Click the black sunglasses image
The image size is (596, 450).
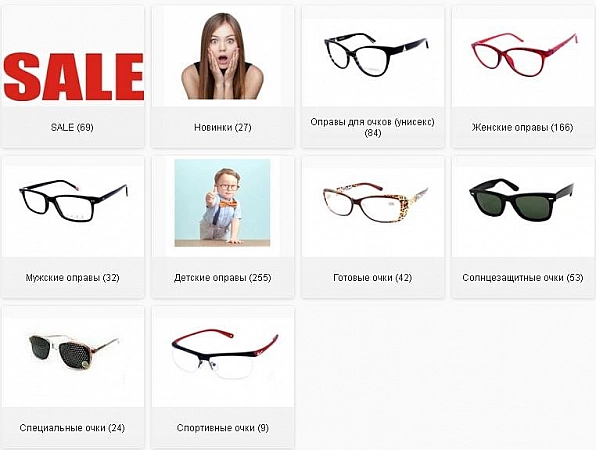[522, 200]
